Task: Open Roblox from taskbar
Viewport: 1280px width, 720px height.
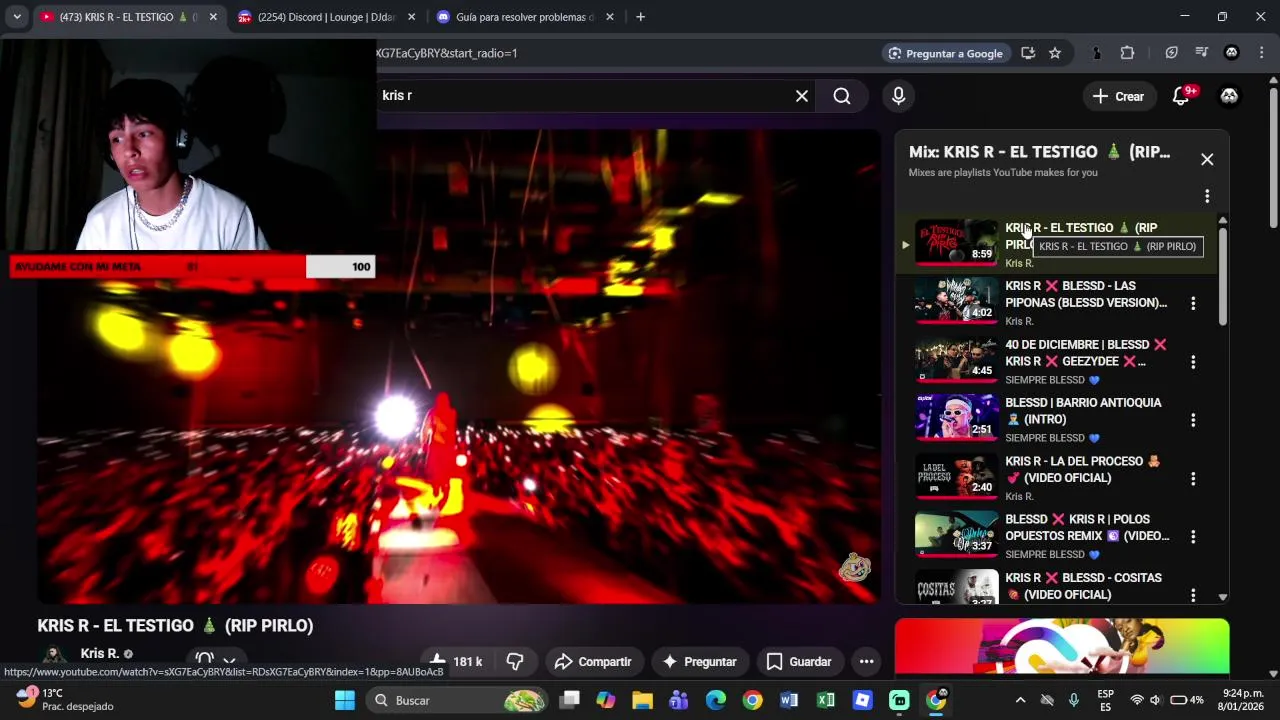Action: pyautogui.click(x=863, y=700)
